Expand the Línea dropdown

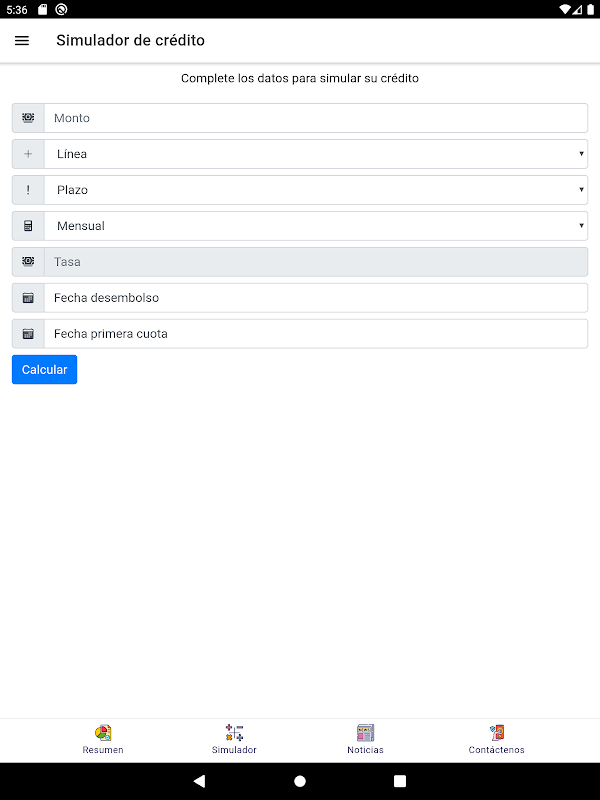(316, 154)
